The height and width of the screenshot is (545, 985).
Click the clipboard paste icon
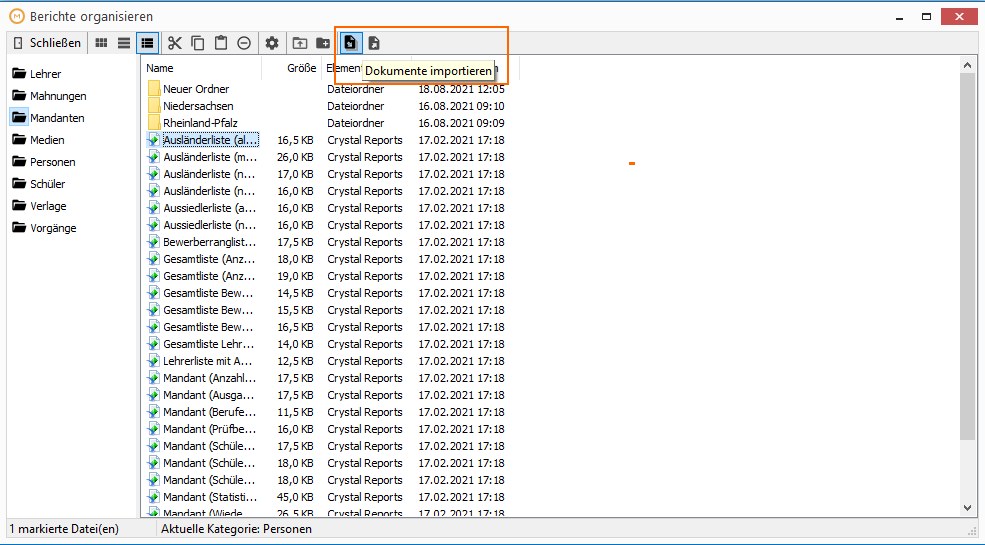click(220, 43)
